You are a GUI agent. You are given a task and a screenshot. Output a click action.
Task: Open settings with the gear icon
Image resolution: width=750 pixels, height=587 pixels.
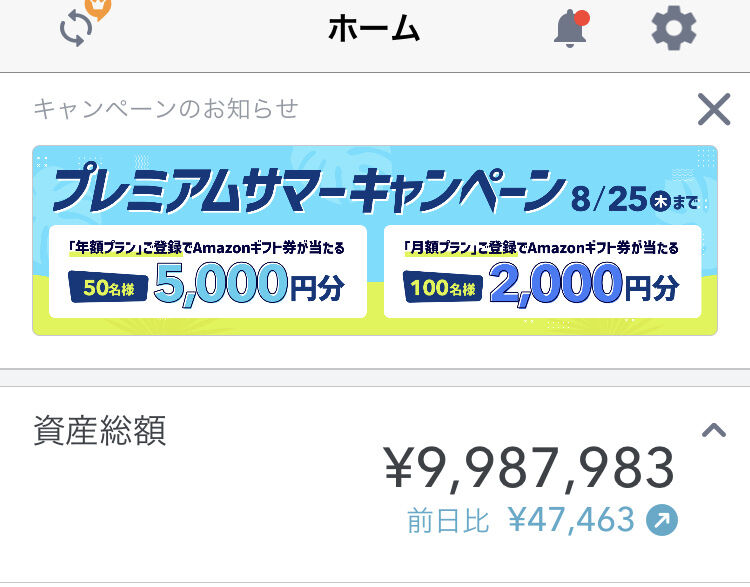click(673, 29)
